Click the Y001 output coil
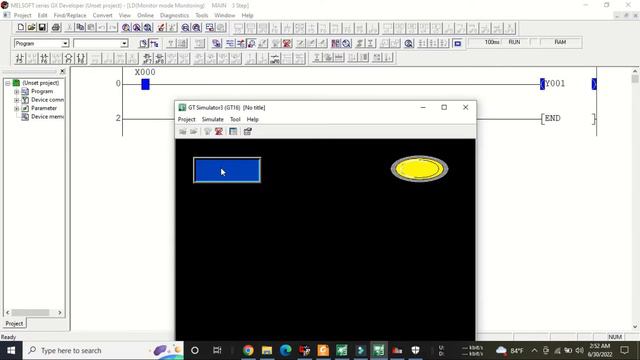 568,84
